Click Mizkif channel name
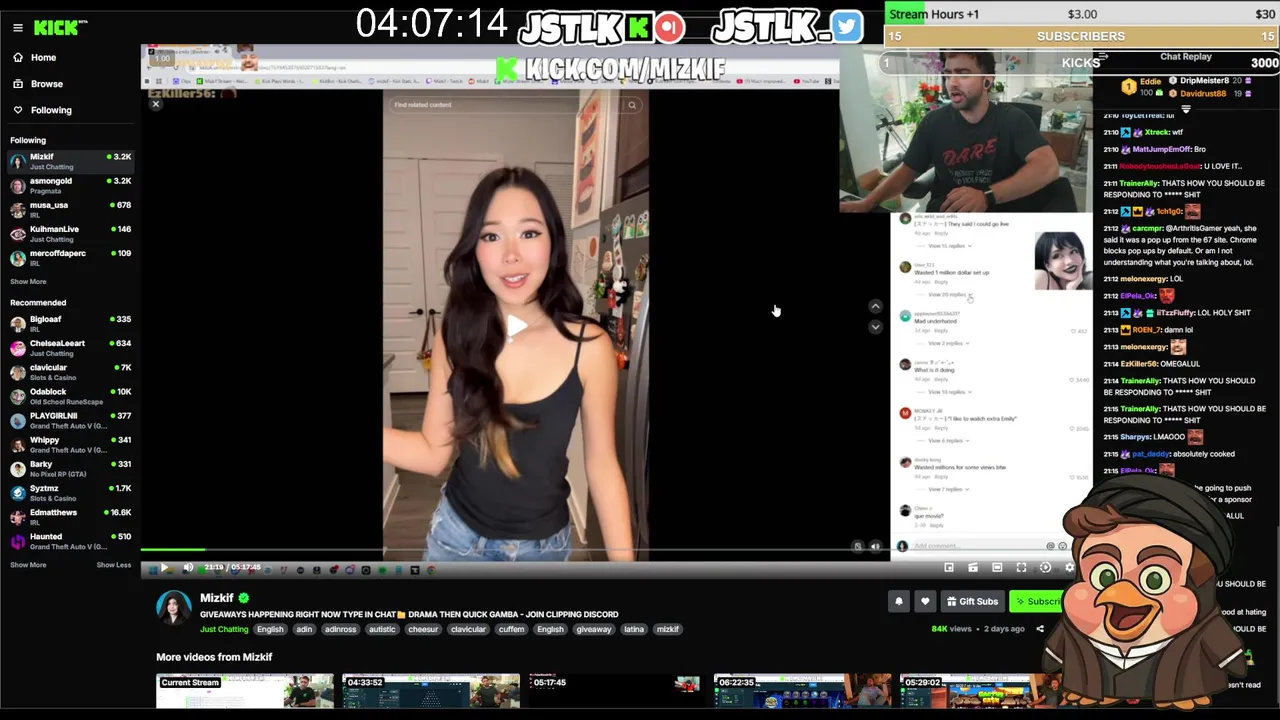The width and height of the screenshot is (1280, 720). (216, 598)
